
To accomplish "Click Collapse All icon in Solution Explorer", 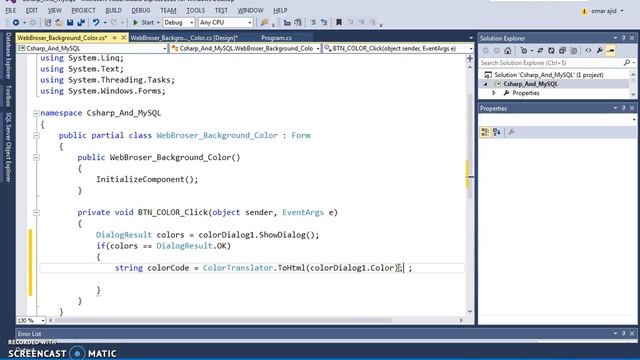I will click(x=562, y=51).
